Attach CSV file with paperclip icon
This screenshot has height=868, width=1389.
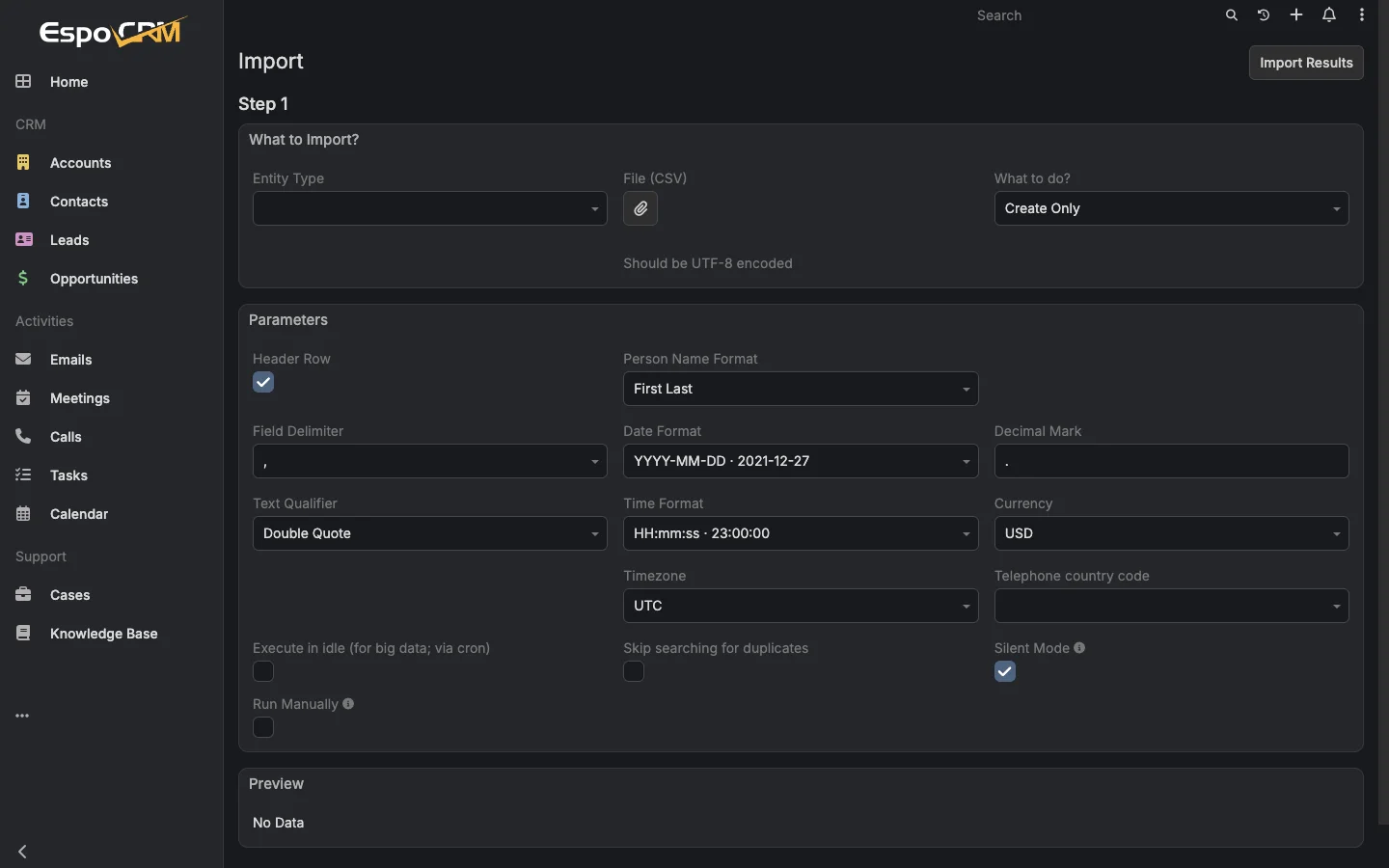pyautogui.click(x=640, y=208)
